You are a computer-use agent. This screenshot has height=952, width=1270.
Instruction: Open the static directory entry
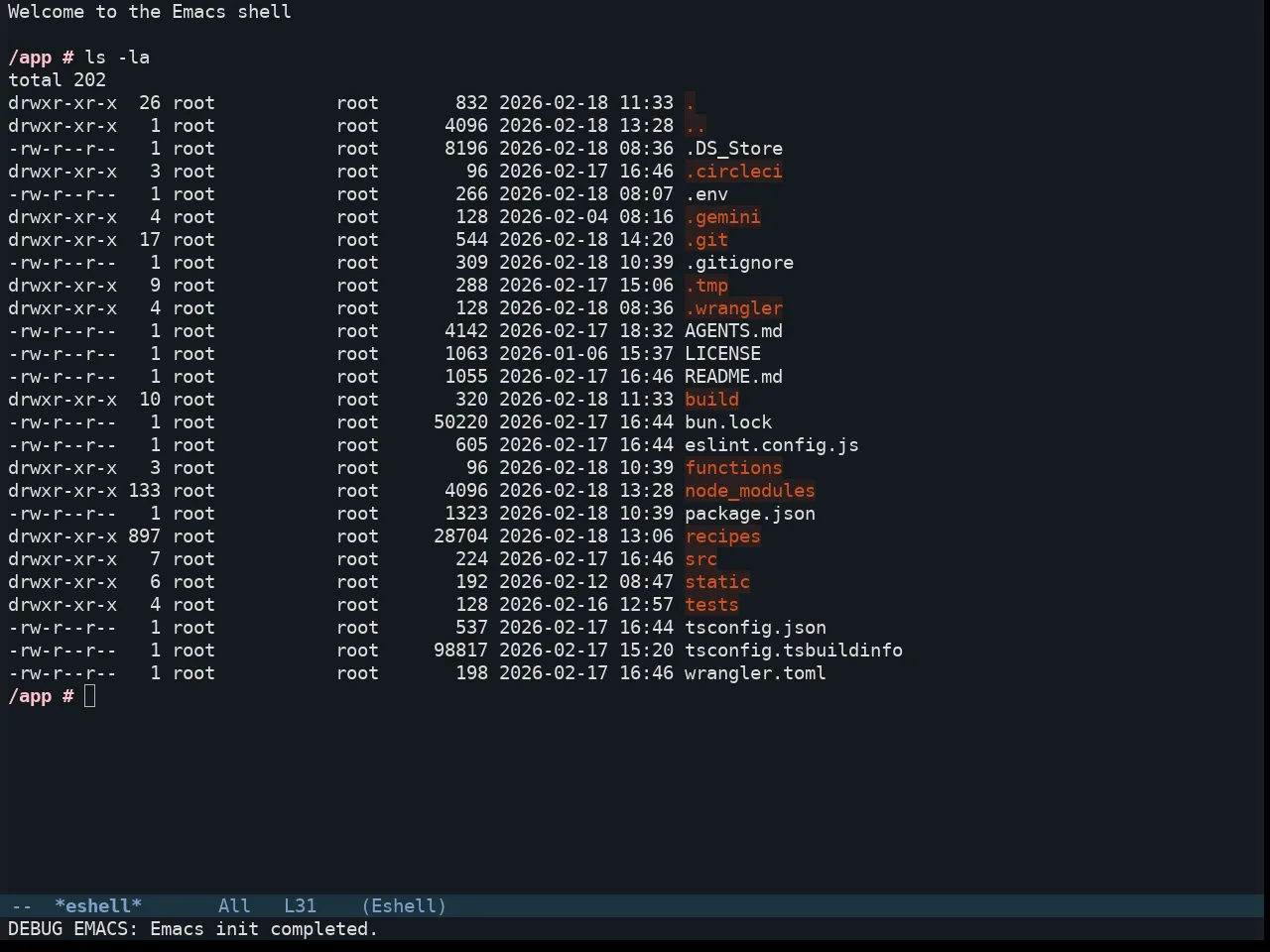717,582
